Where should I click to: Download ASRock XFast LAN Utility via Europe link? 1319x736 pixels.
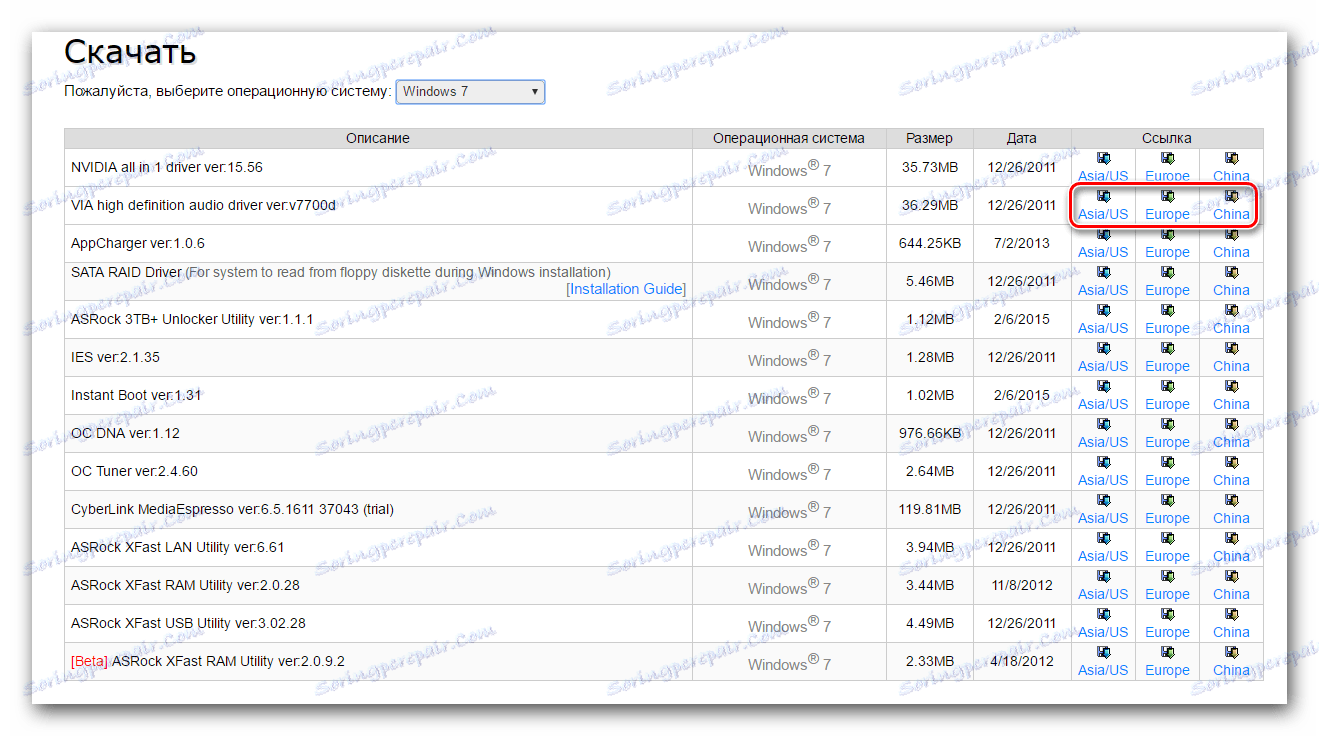point(1167,556)
